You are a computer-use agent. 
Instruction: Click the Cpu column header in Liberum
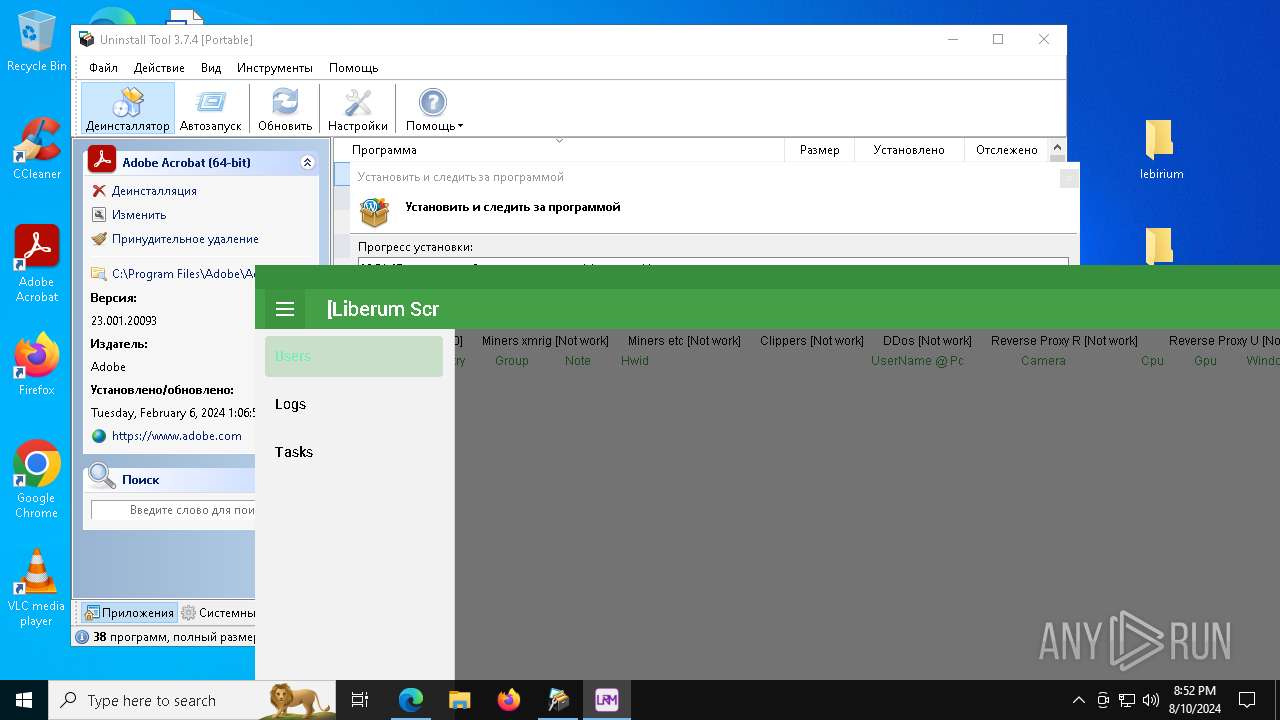tap(1152, 361)
